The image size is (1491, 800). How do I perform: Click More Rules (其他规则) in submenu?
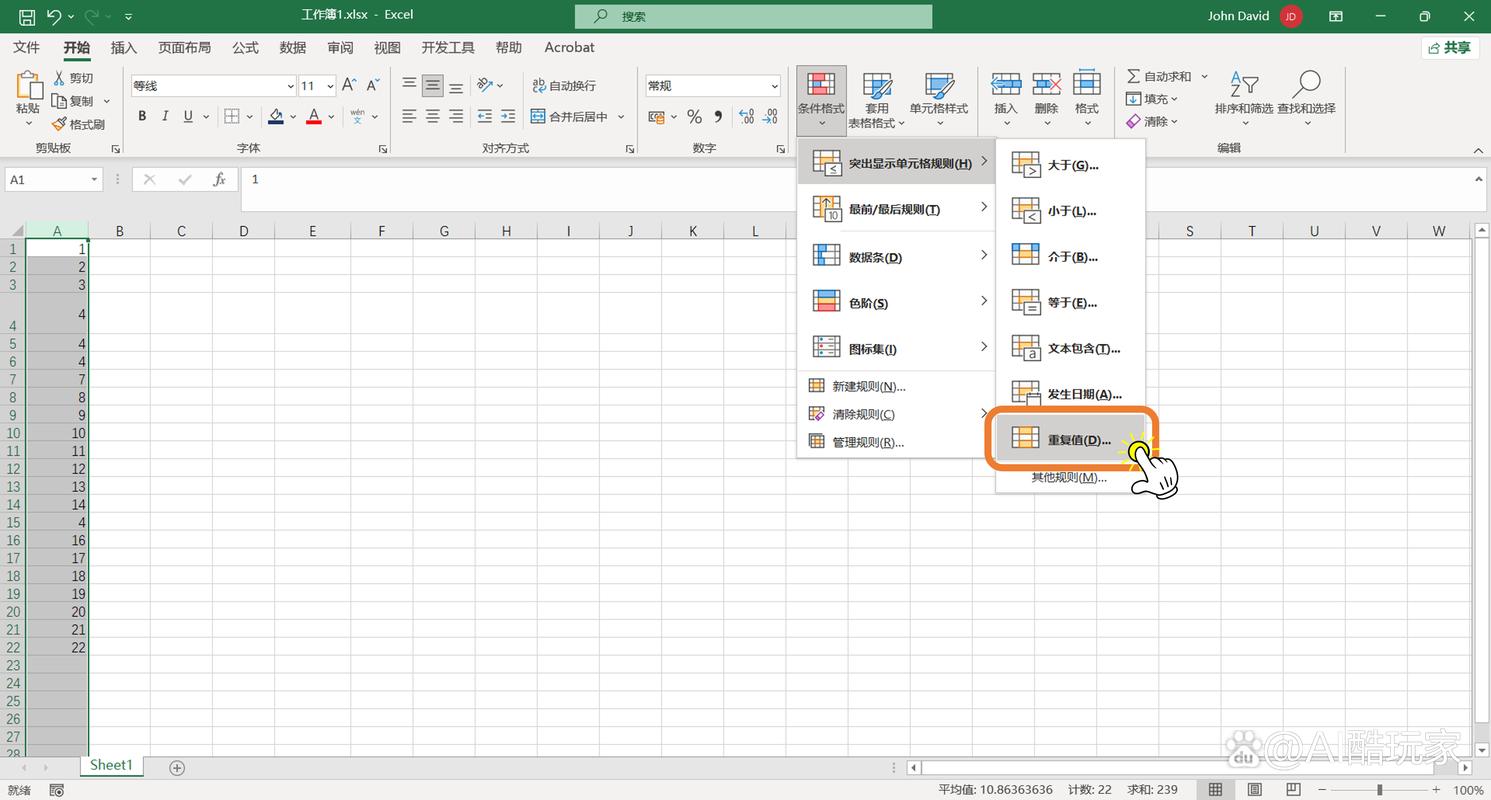[1068, 478]
